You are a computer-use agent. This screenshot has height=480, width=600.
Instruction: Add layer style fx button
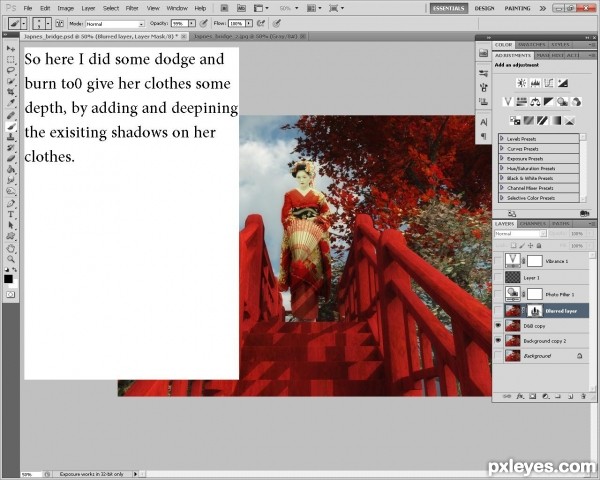click(520, 397)
